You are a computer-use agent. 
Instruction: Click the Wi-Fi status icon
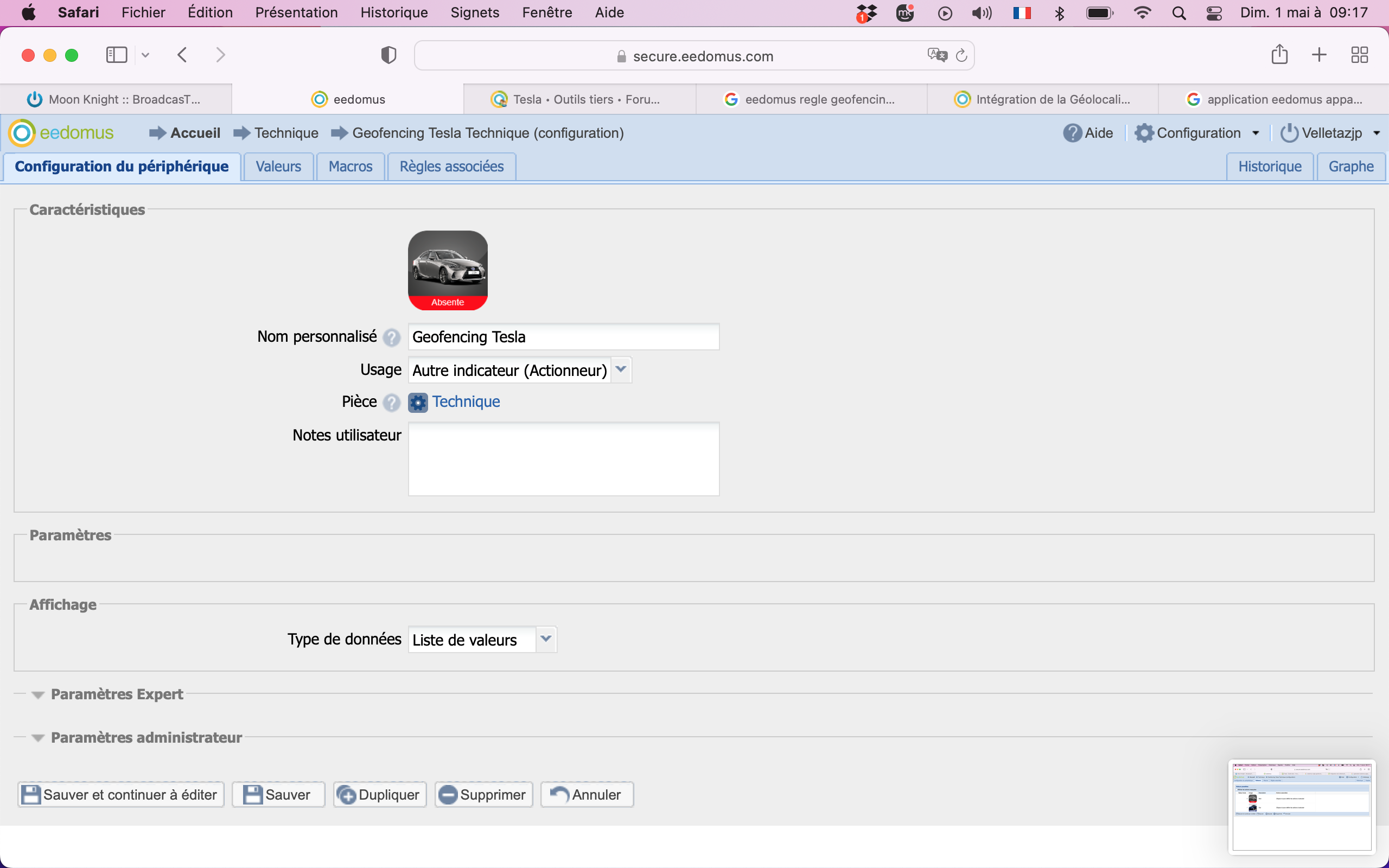1142,12
